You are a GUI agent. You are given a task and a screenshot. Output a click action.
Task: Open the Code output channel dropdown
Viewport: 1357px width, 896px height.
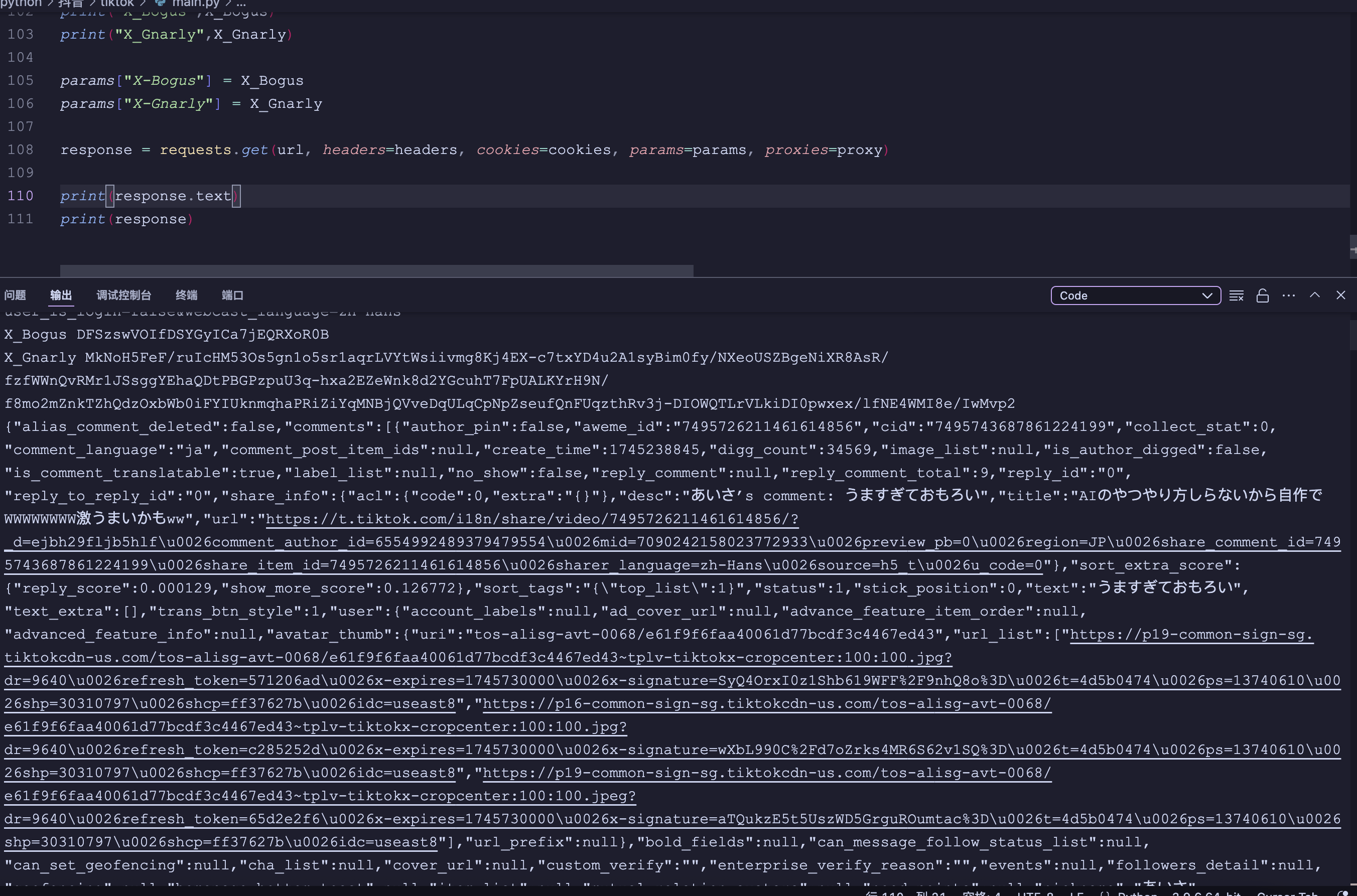point(1136,295)
